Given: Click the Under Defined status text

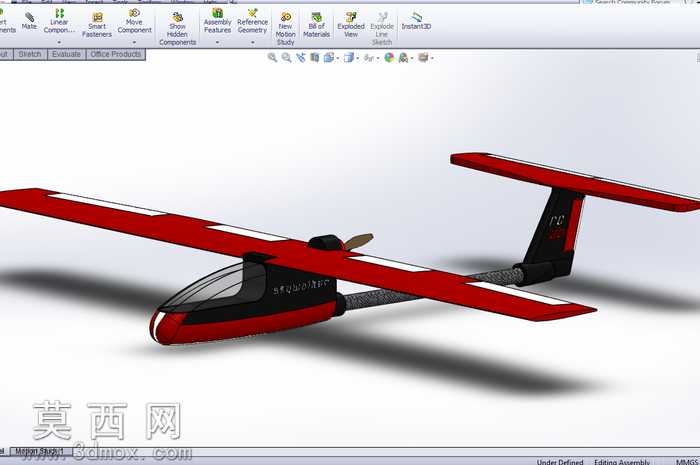Looking at the screenshot, I should coord(560,462).
